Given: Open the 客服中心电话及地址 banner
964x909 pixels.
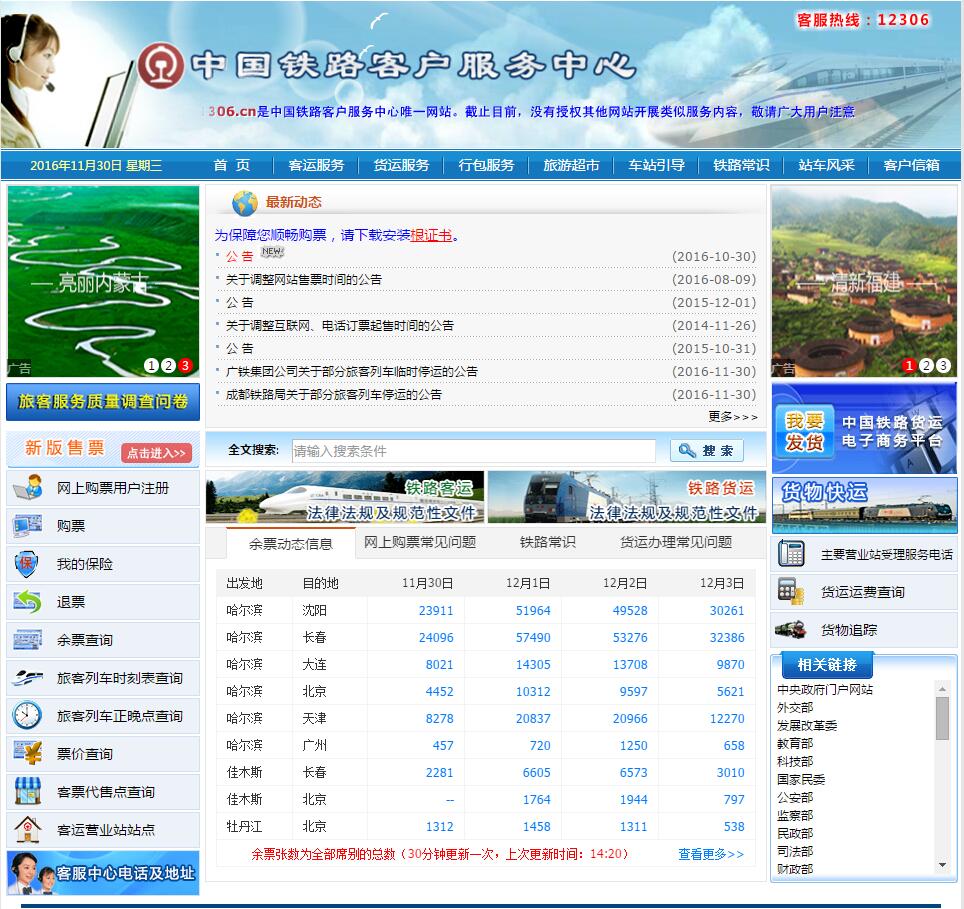Looking at the screenshot, I should [103, 873].
